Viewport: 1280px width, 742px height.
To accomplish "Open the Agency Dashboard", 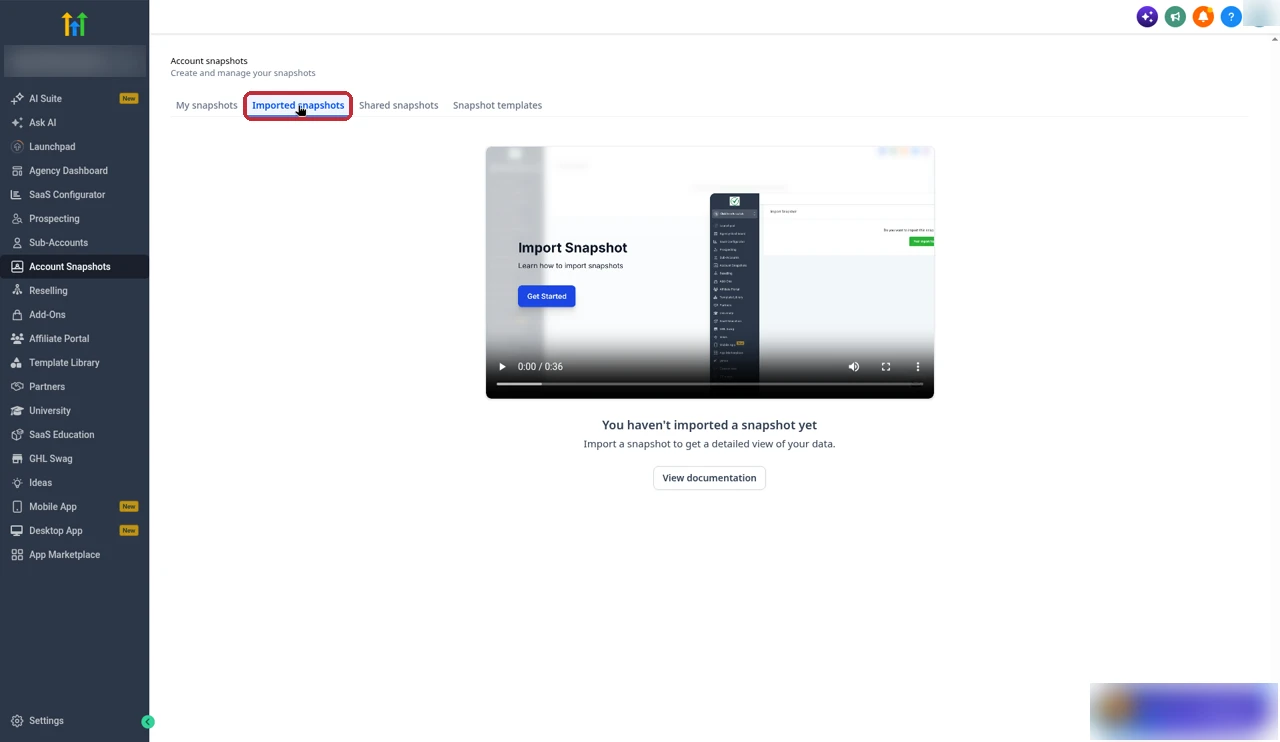I will [74, 171].
